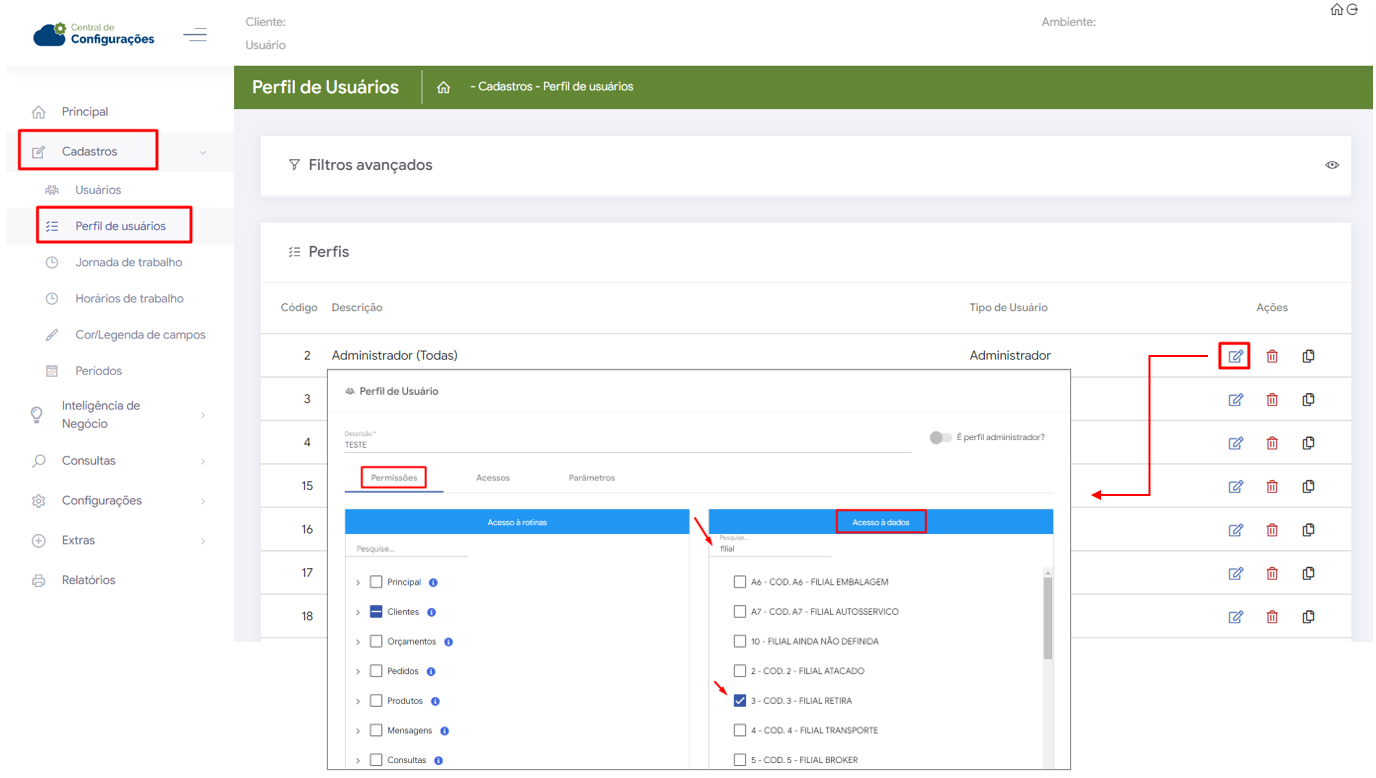1376x778 pixels.
Task: Switch to the Acessos tab
Action: pyautogui.click(x=493, y=478)
